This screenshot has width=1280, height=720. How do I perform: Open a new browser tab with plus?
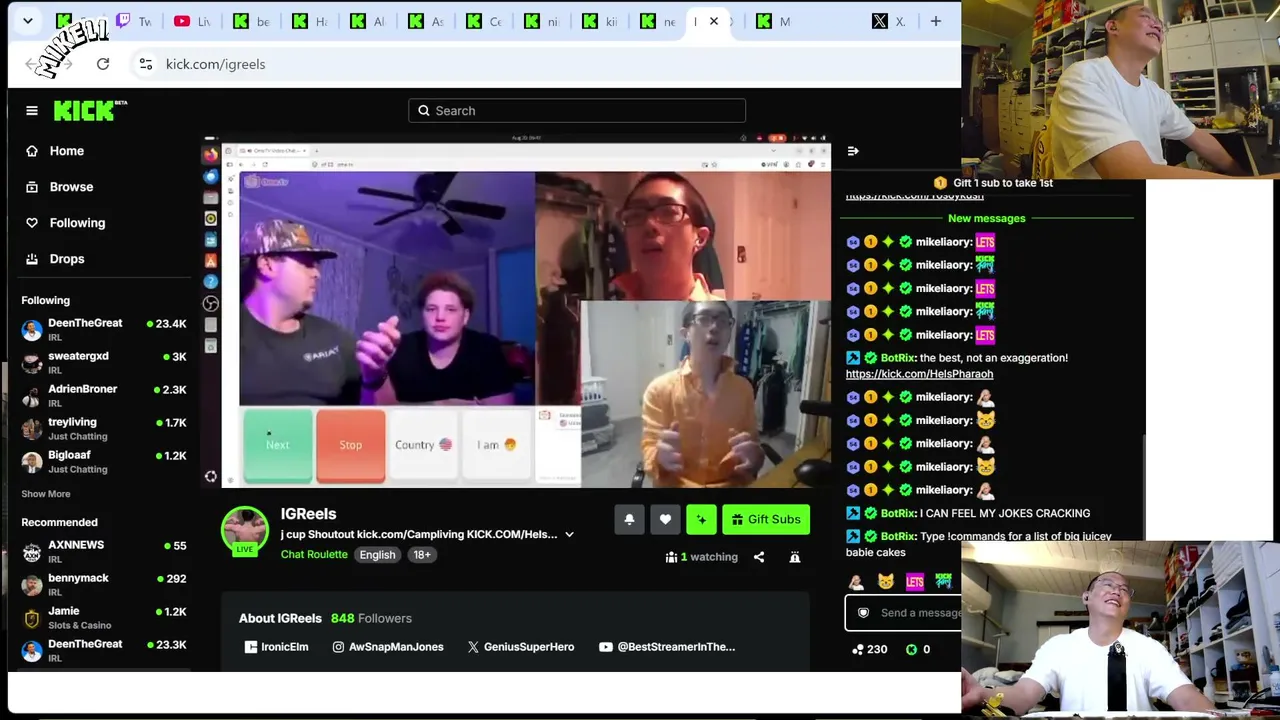coord(936,21)
